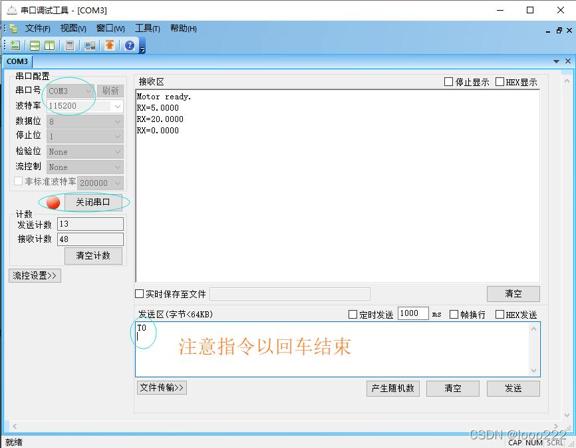Open the tab list dropdown arrow beside COM3 tab
The image size is (576, 448).
coord(556,61)
